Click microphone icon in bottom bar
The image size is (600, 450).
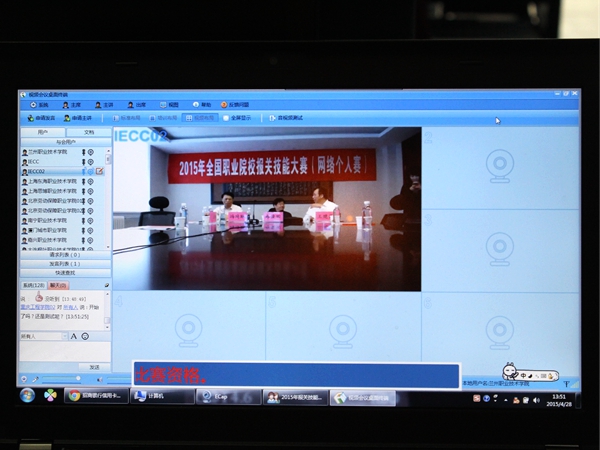pos(35,379)
